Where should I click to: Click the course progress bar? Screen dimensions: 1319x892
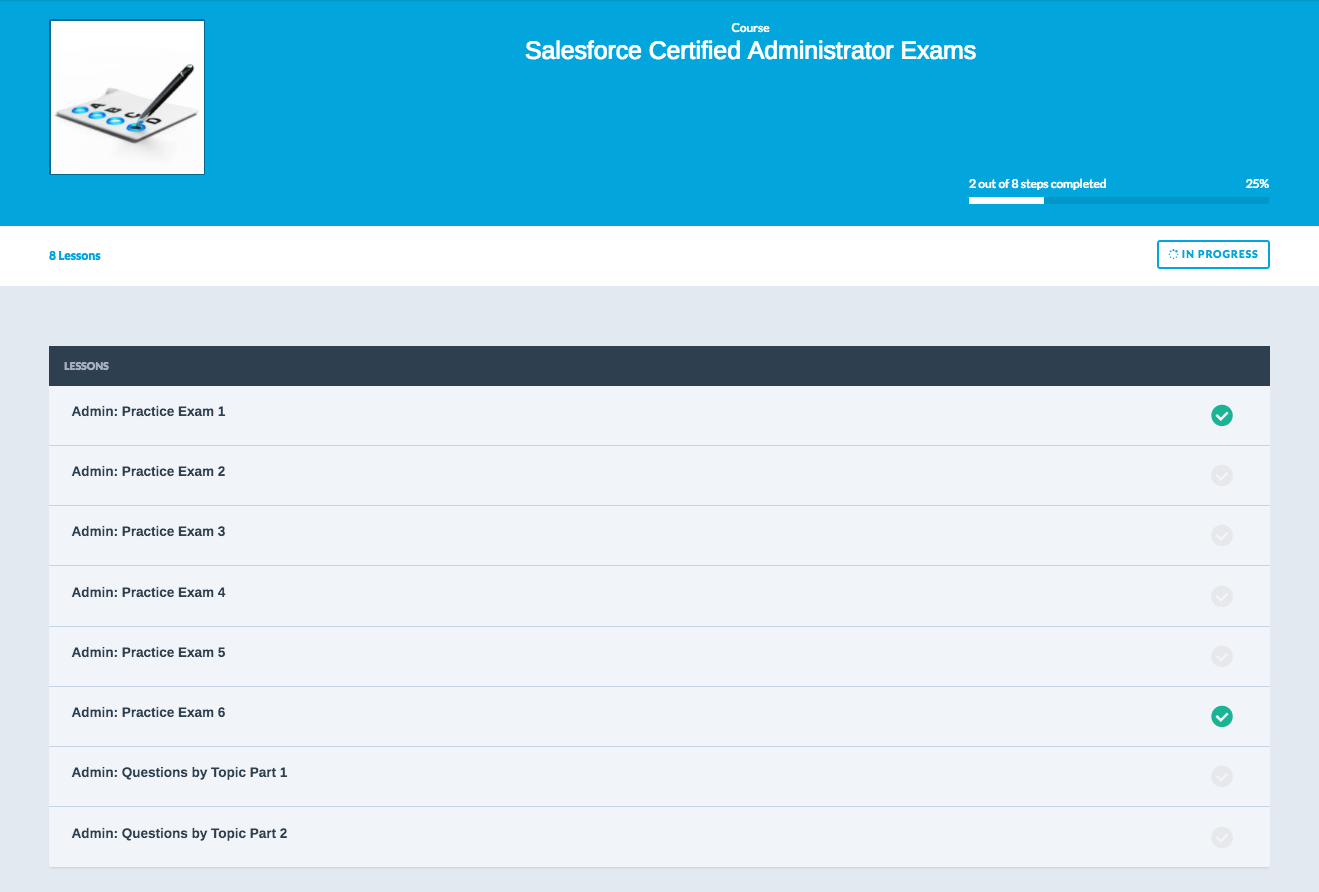[x=1119, y=200]
